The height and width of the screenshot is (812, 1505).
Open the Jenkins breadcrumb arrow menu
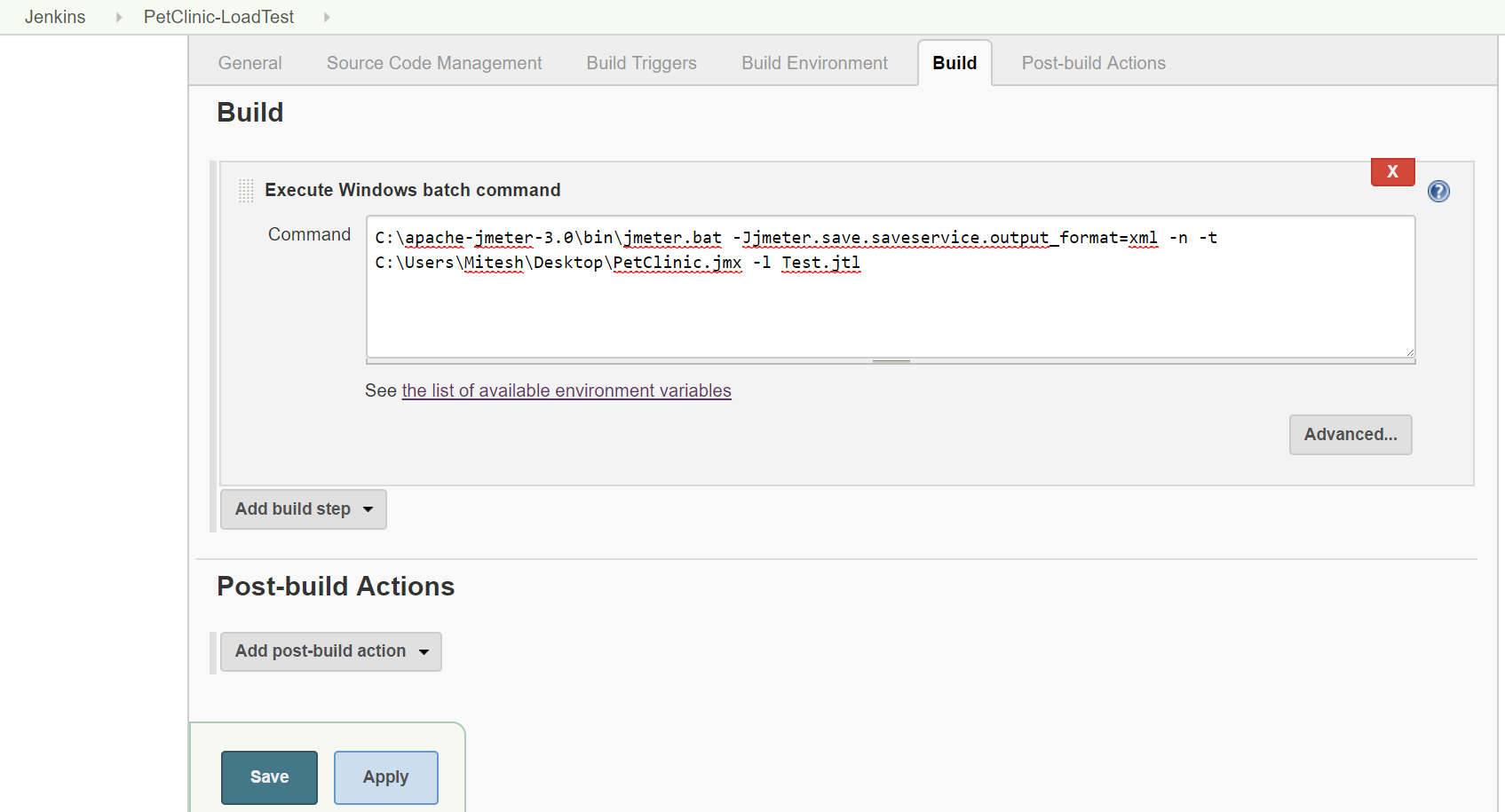click(x=119, y=17)
